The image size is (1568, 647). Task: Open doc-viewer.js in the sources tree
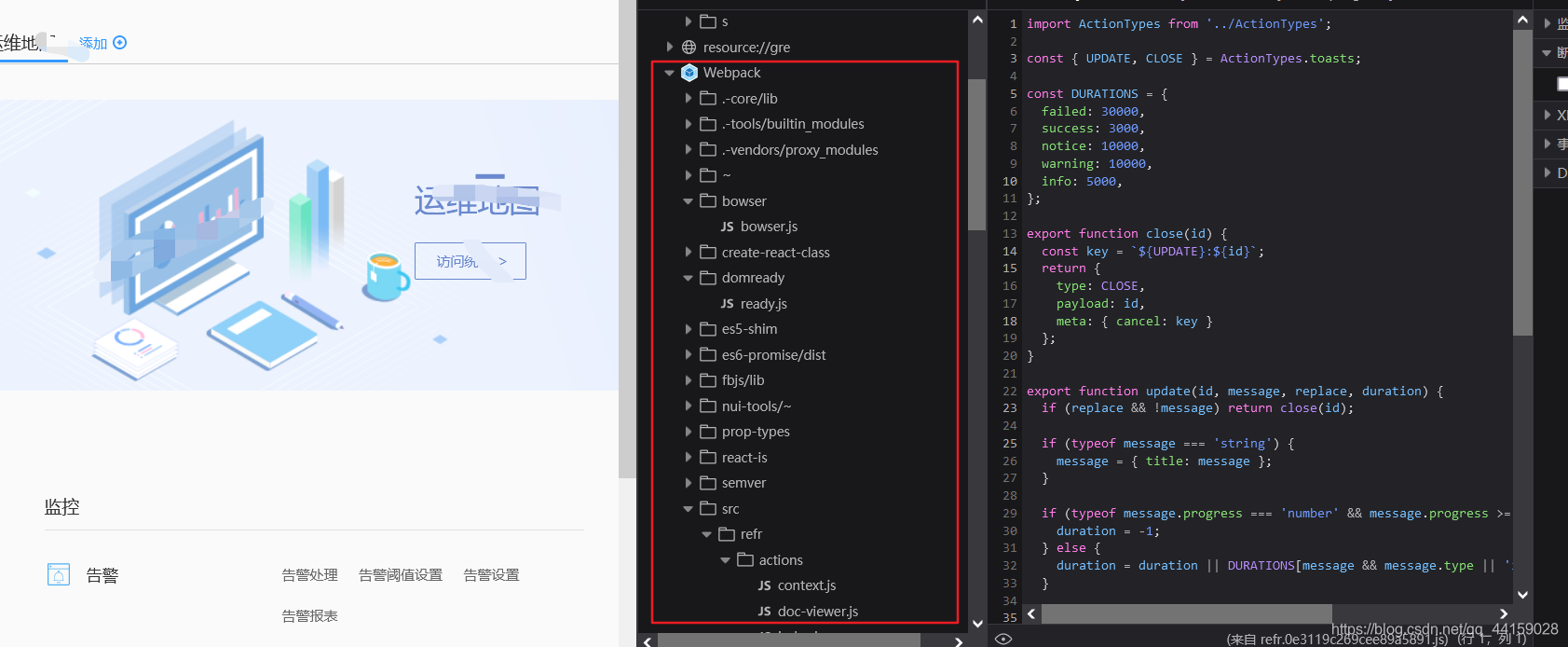pyautogui.click(x=818, y=612)
